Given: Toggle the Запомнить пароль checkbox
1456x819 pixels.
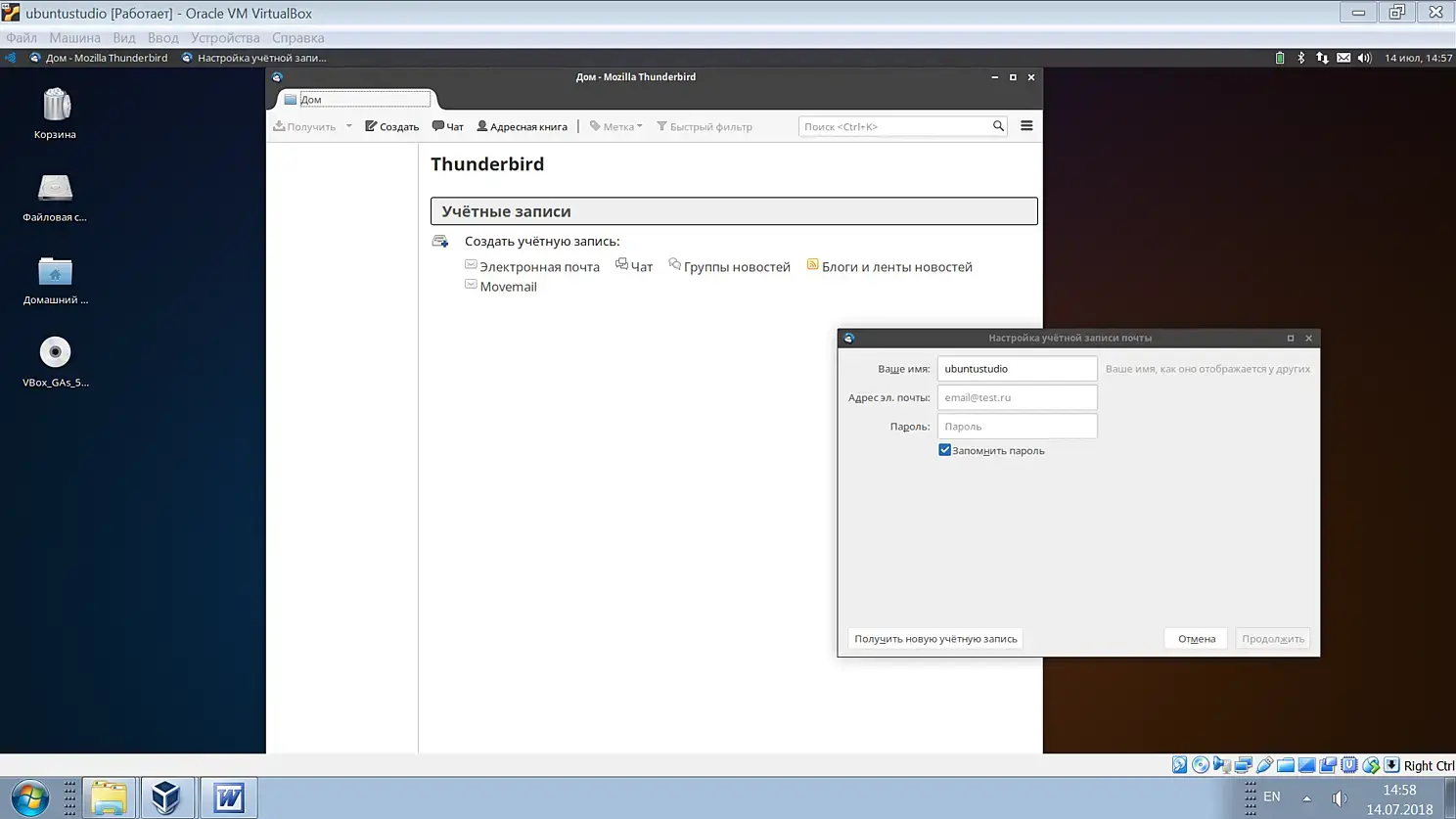Looking at the screenshot, I should click(944, 450).
